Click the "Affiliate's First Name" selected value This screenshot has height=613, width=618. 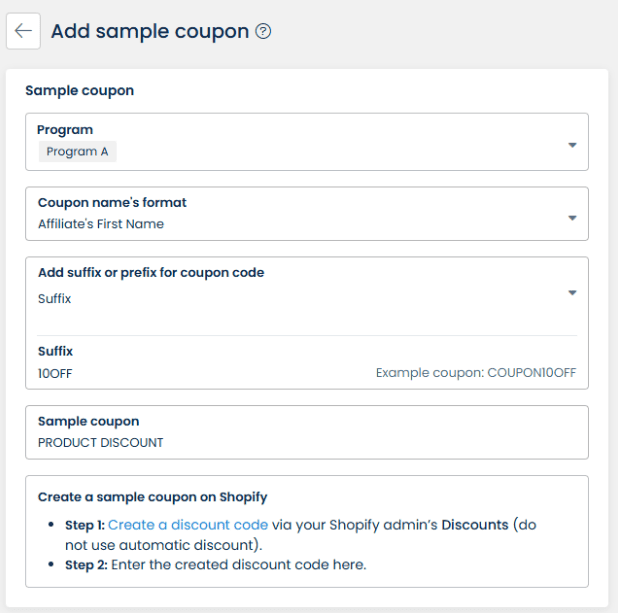point(101,224)
